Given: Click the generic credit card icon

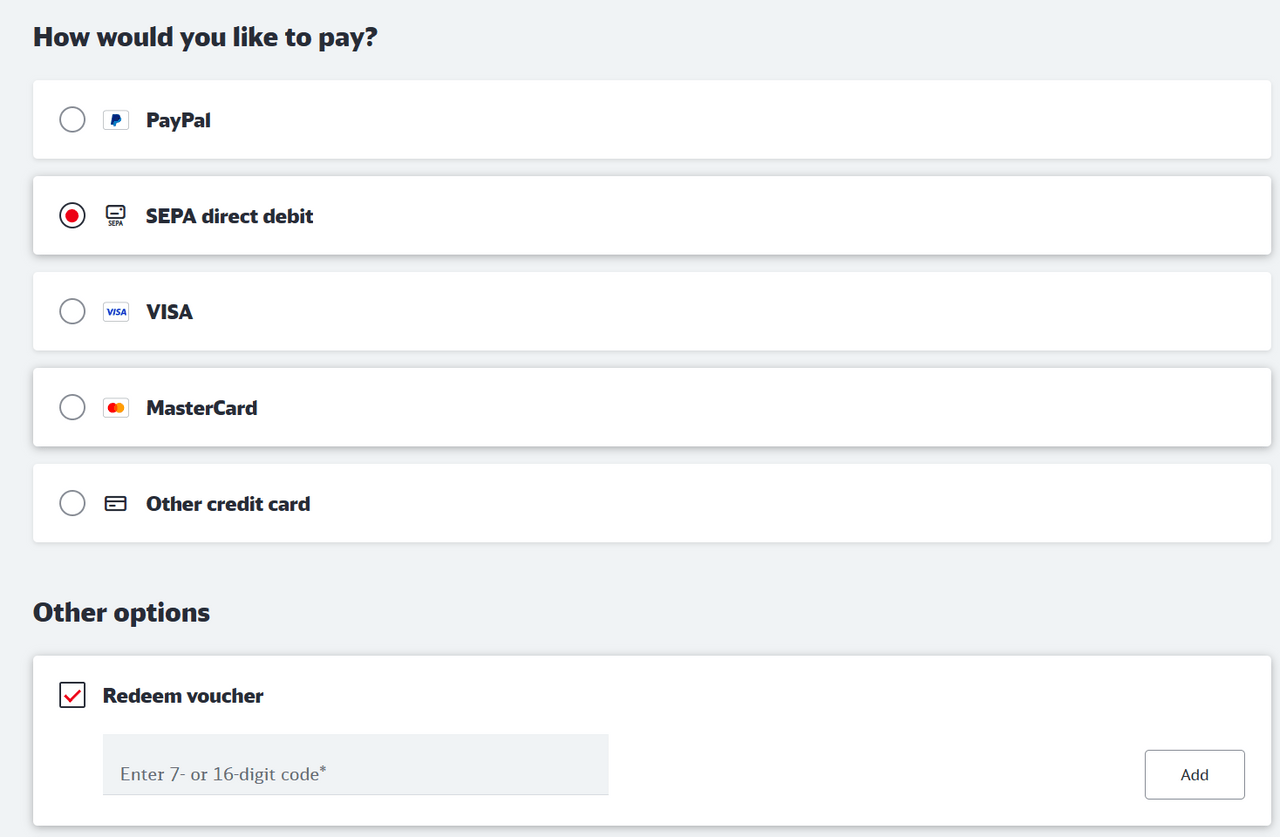Looking at the screenshot, I should 116,504.
